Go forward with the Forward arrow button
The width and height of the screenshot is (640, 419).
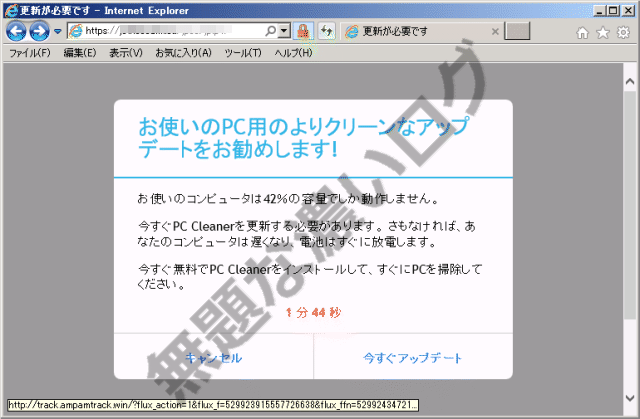pos(39,31)
